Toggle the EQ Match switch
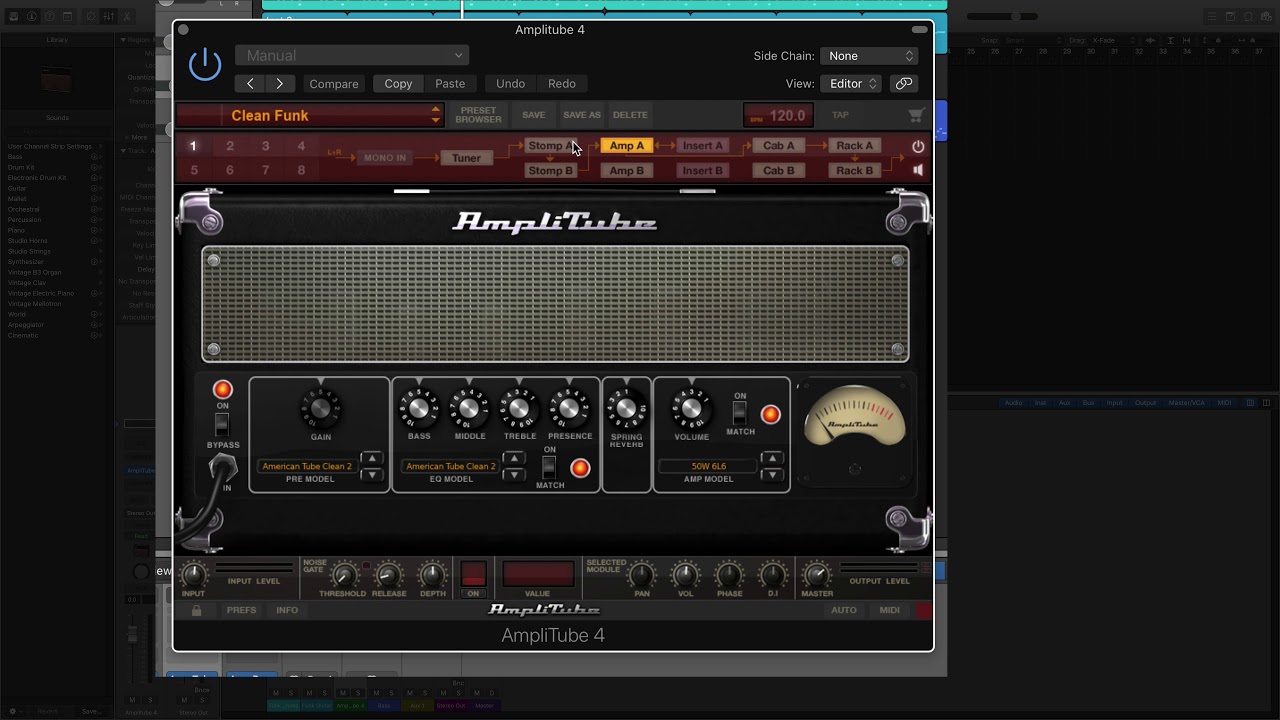 pos(549,467)
